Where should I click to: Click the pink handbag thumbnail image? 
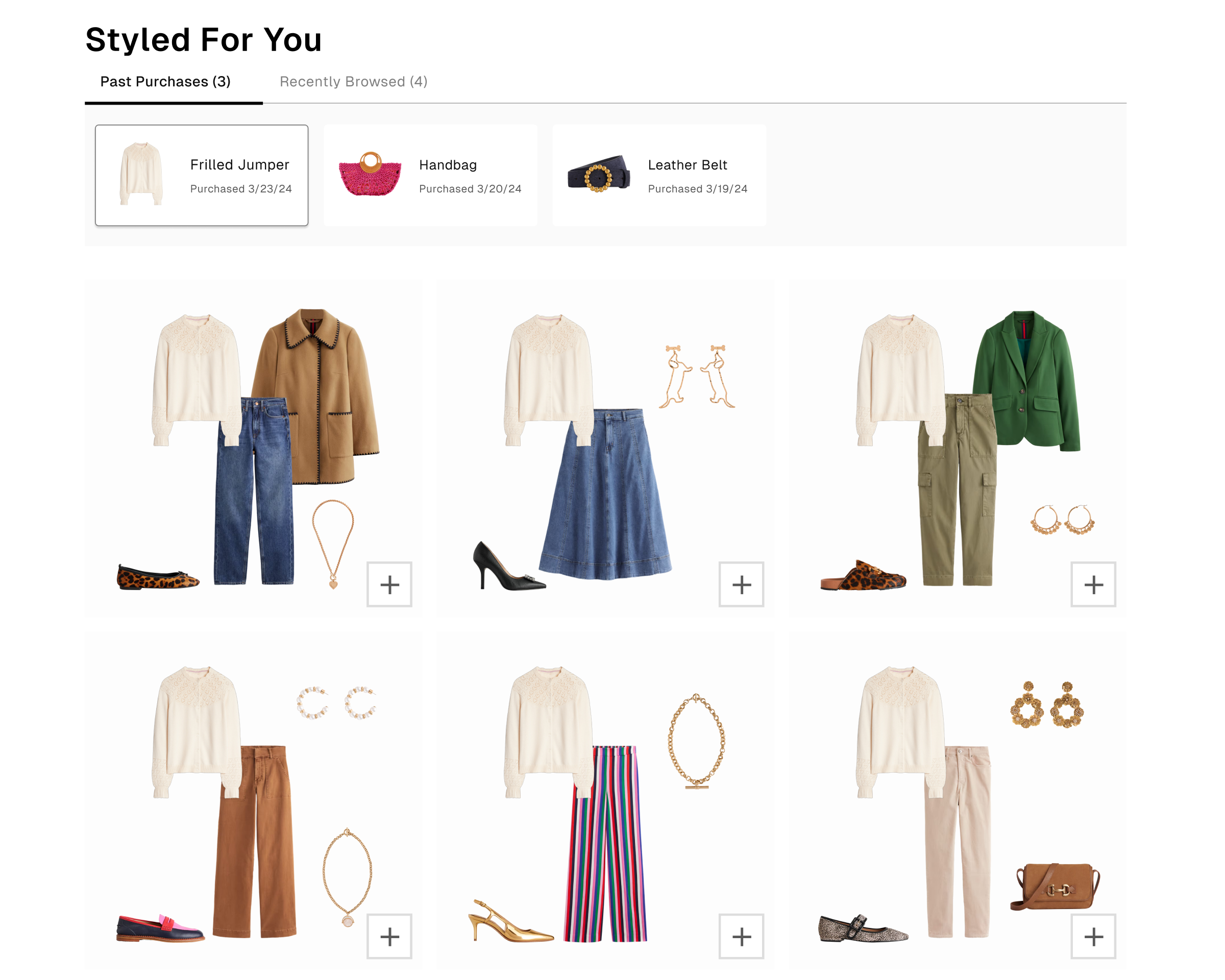[x=370, y=174]
